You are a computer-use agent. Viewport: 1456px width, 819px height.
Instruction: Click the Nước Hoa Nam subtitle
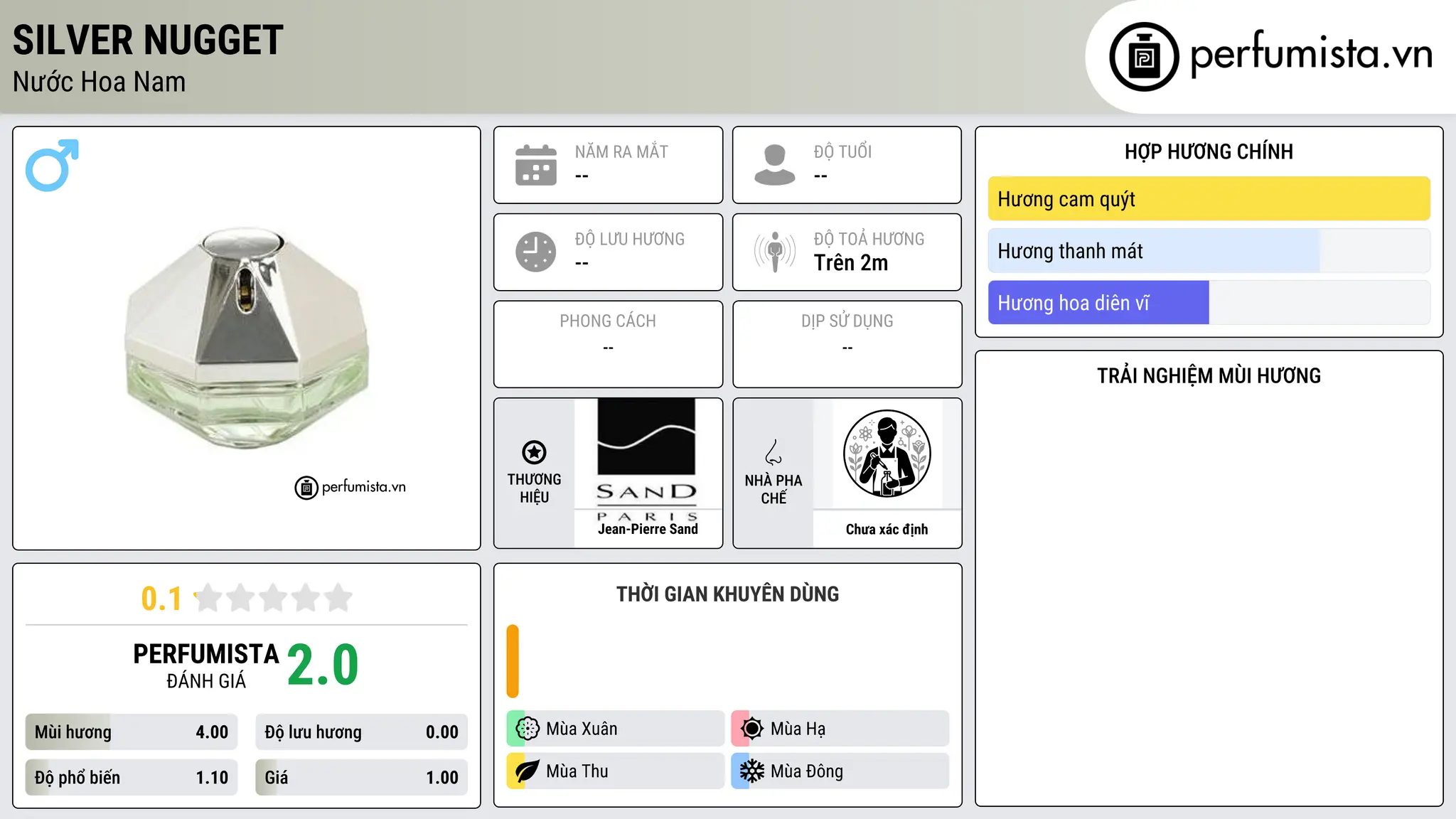99,82
